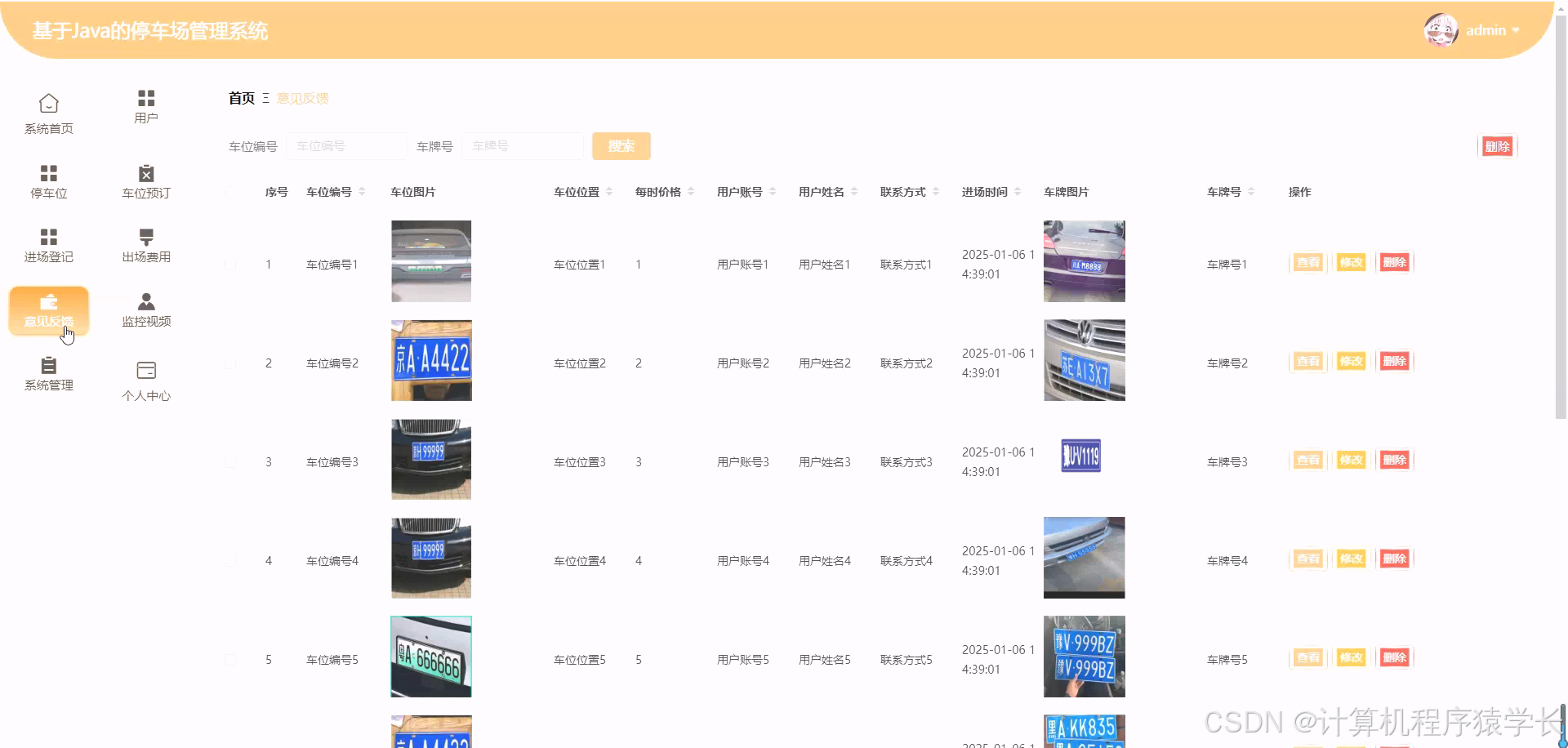Open the 监控视频 surveillance video icon

coord(145,310)
